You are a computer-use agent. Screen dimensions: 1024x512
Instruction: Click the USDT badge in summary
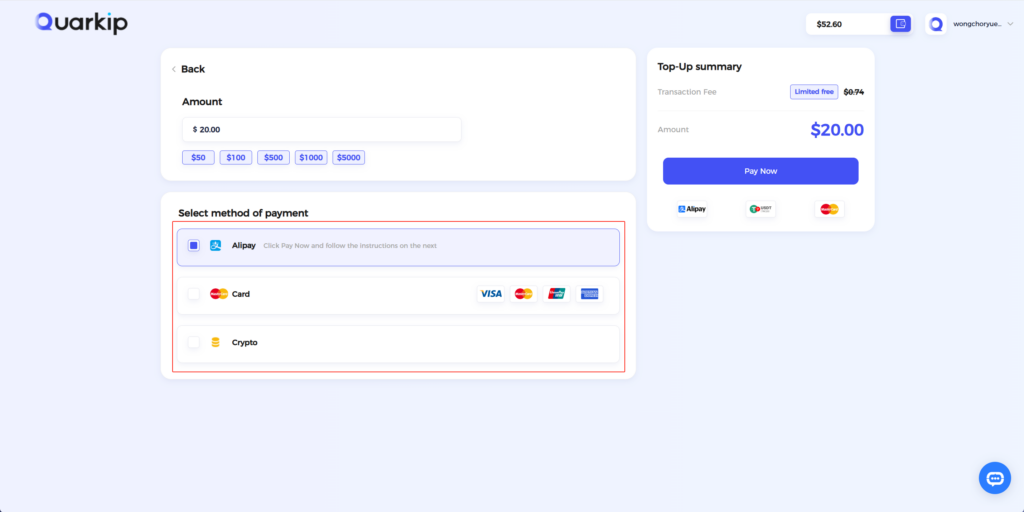(x=760, y=209)
